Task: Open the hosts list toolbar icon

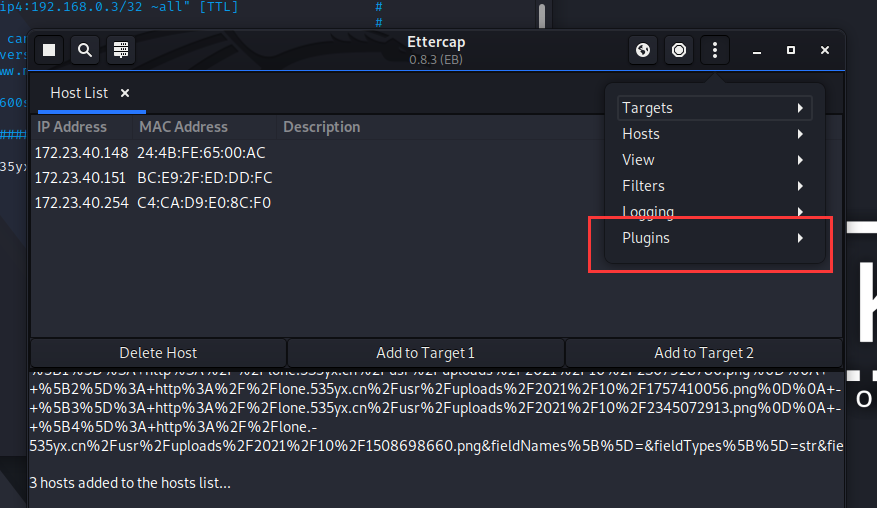Action: click(x=120, y=50)
